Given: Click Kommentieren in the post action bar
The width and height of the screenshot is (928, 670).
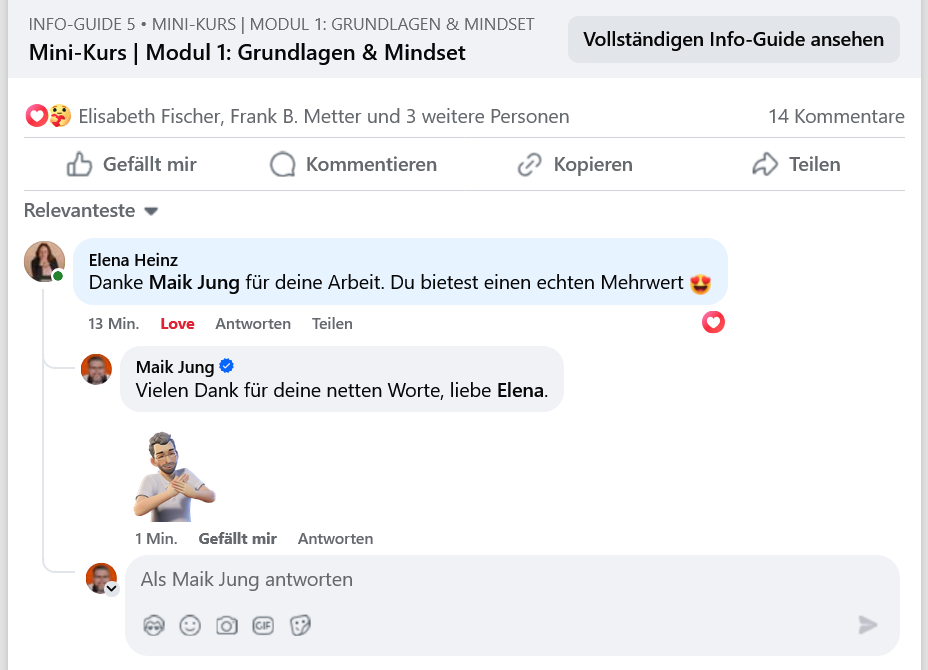Looking at the screenshot, I should point(353,165).
